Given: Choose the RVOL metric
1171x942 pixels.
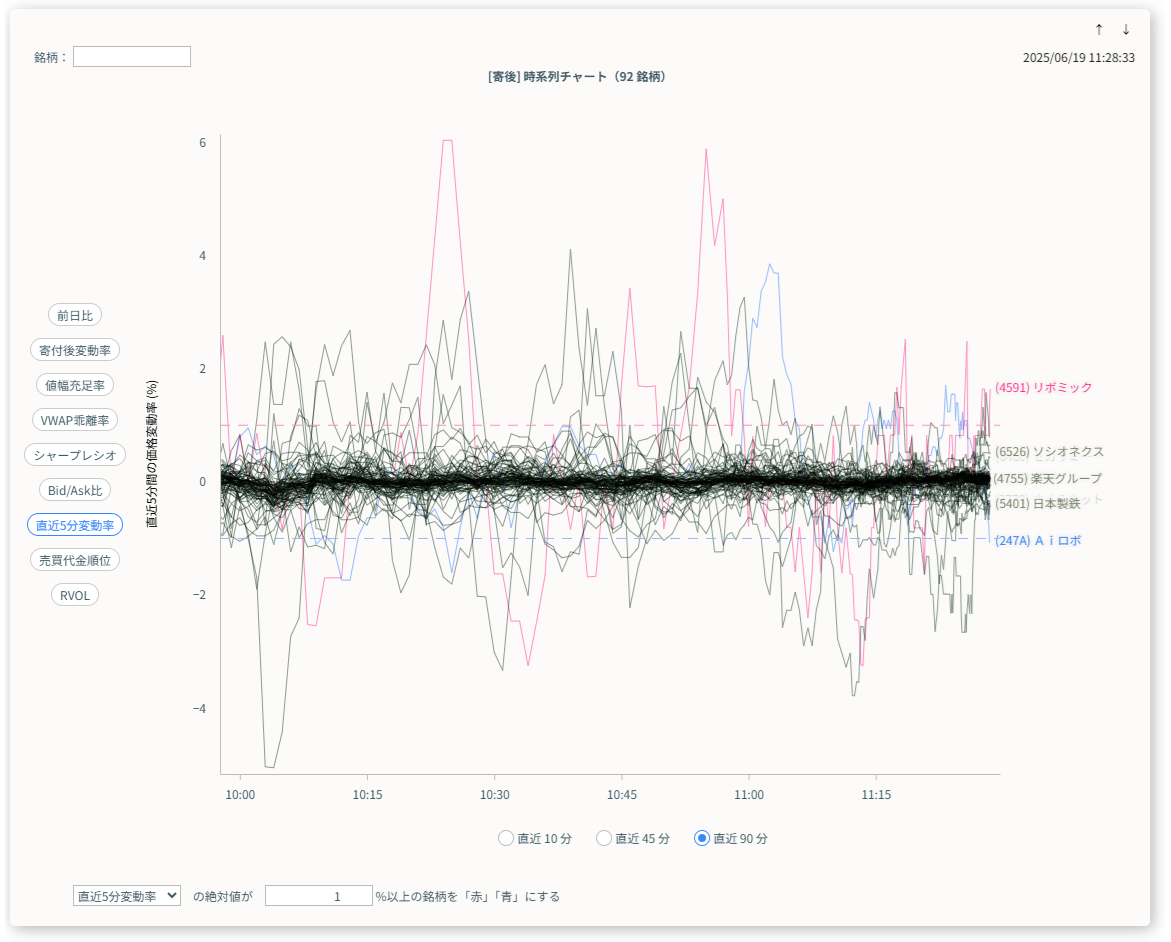Looking at the screenshot, I should pyautogui.click(x=75, y=595).
